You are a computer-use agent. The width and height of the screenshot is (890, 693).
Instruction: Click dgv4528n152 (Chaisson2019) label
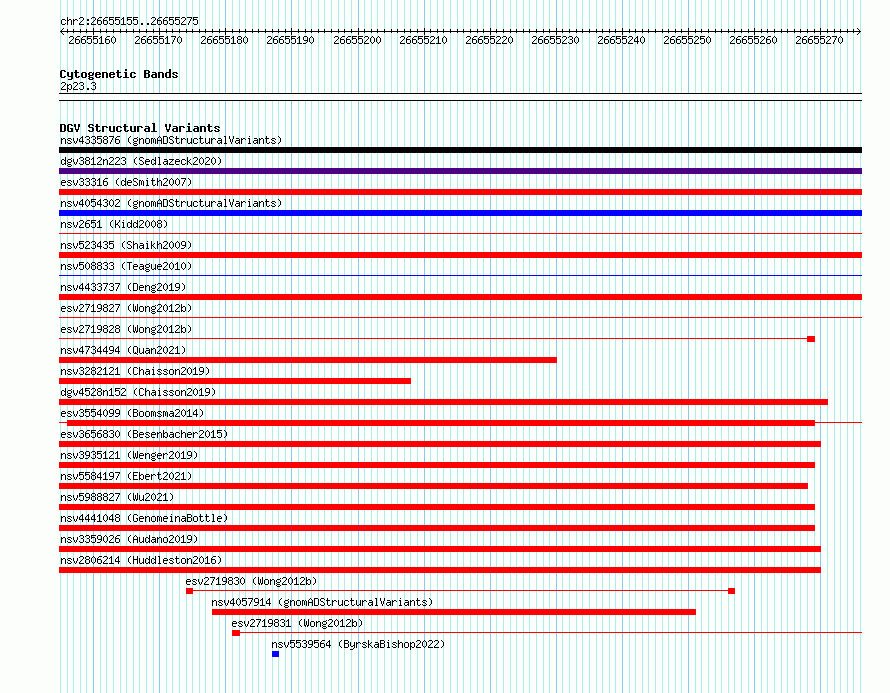pyautogui.click(x=138, y=392)
